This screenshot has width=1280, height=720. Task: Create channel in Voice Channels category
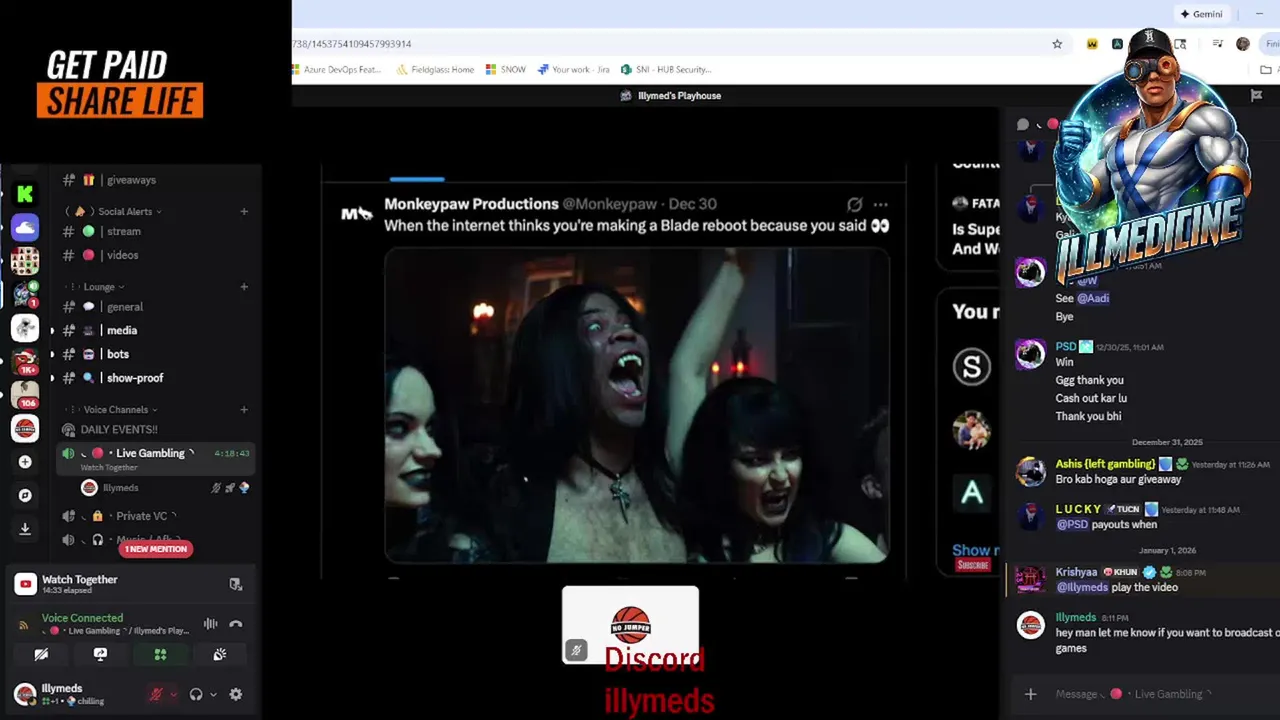click(x=244, y=409)
